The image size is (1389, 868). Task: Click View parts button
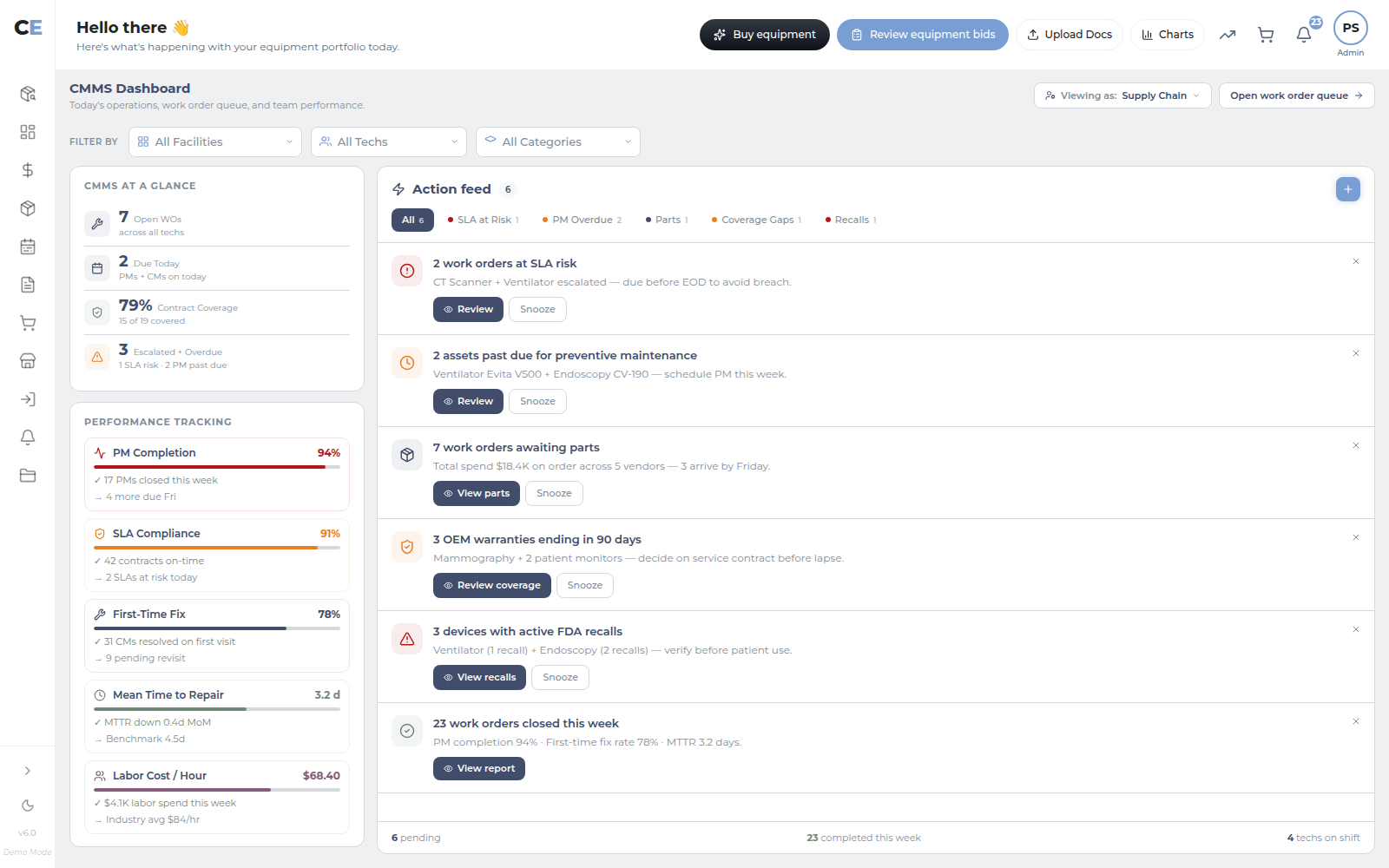pos(477,493)
